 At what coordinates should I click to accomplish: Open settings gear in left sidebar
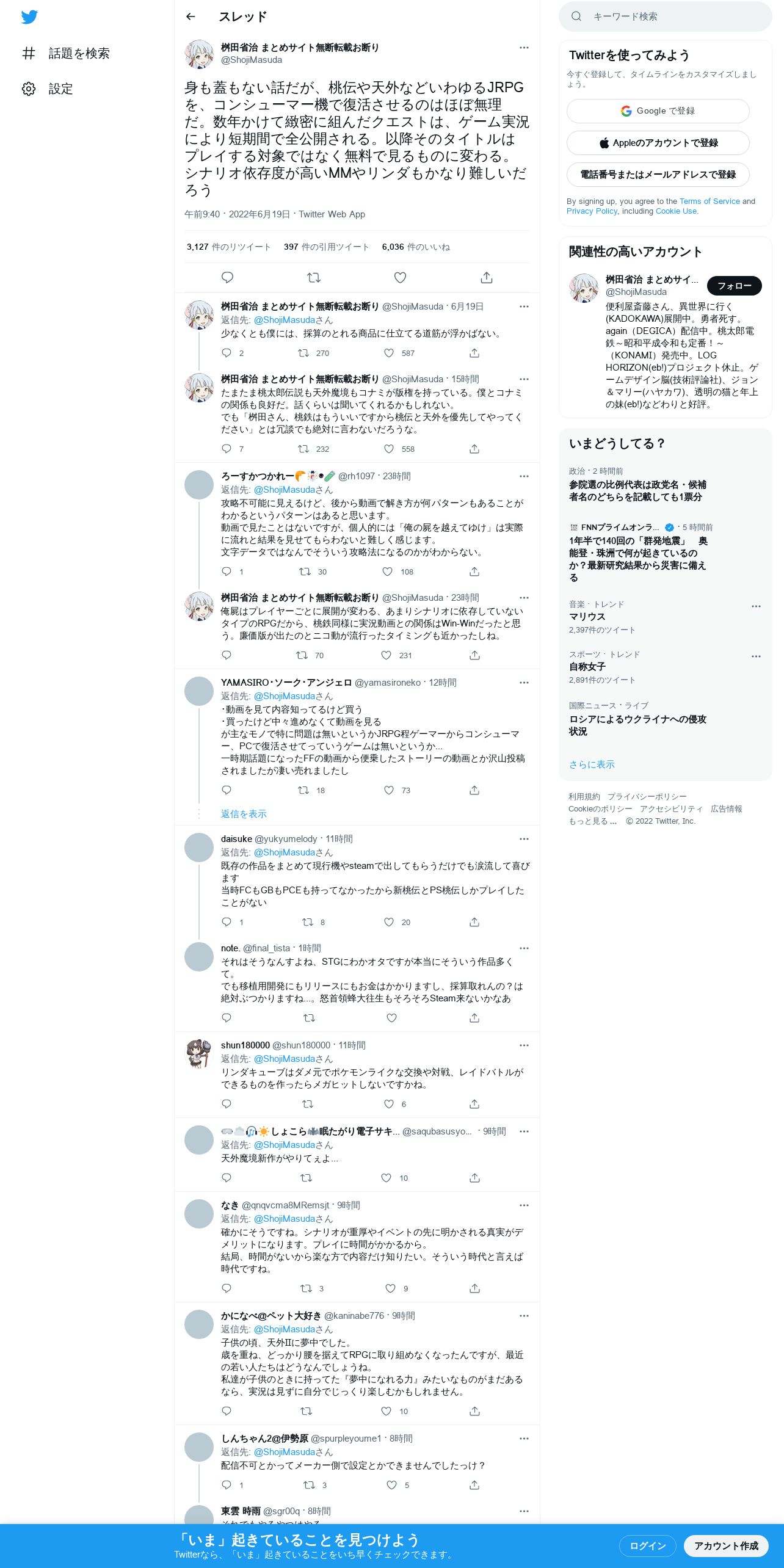pyautogui.click(x=29, y=89)
